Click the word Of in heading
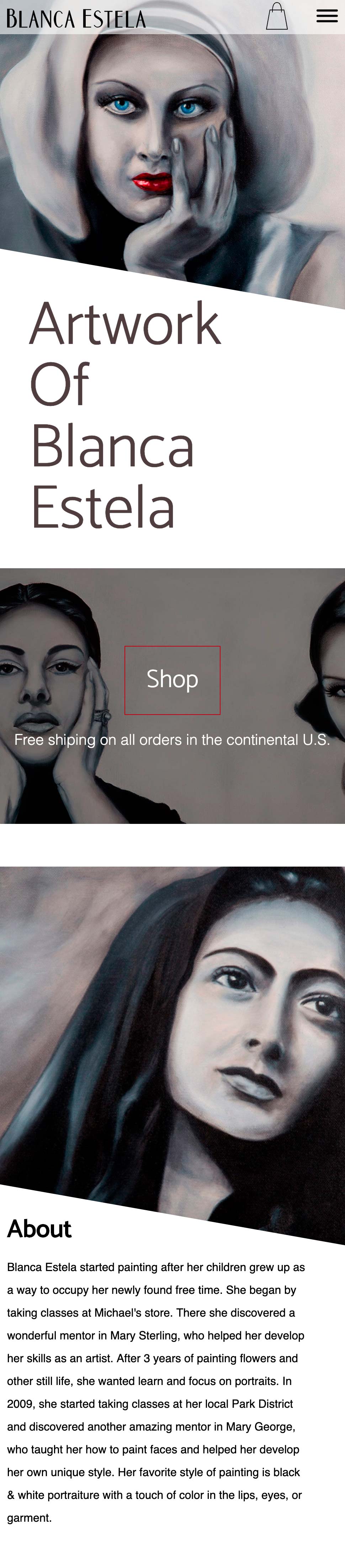 coord(60,385)
